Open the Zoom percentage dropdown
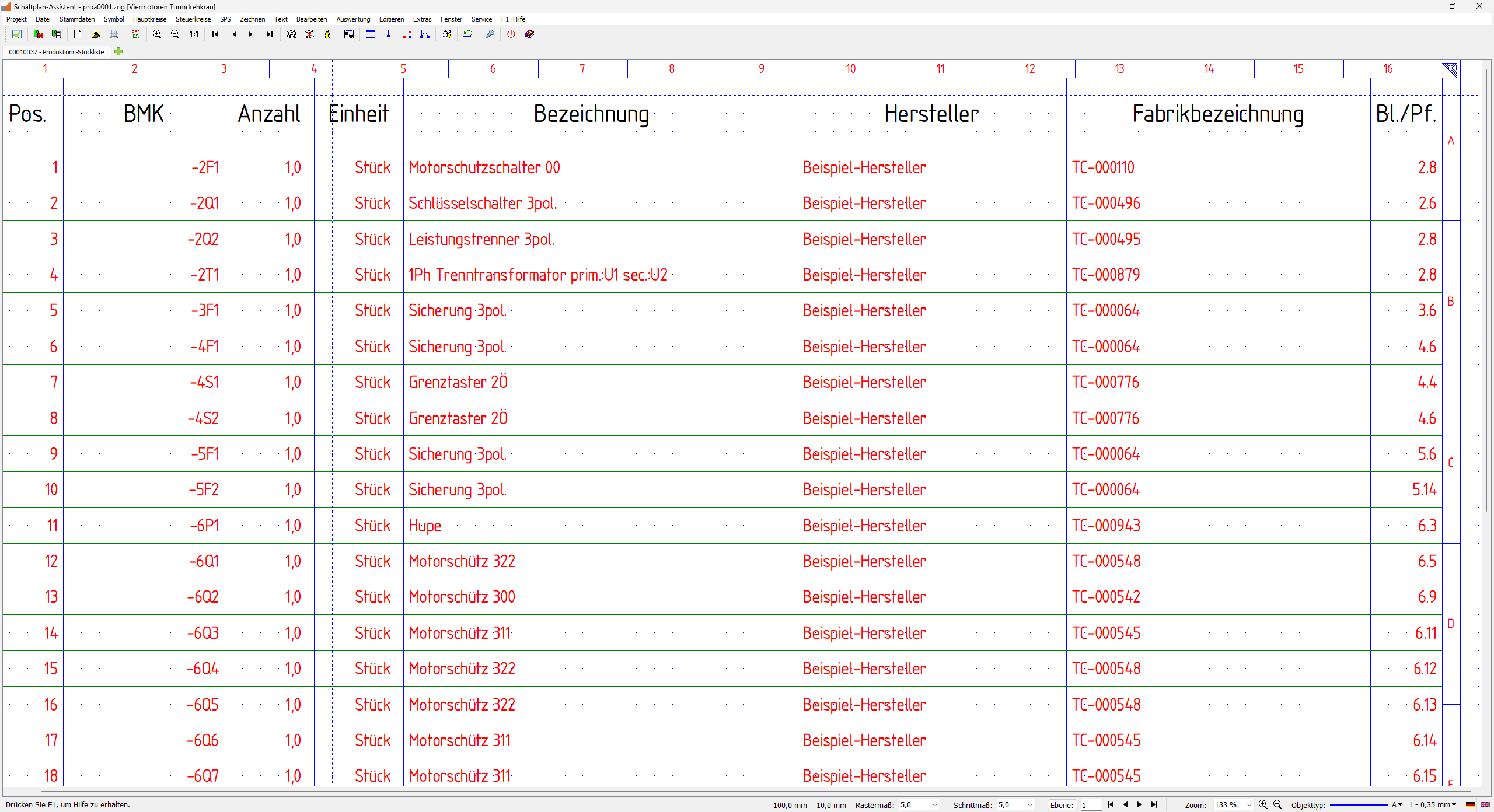Viewport: 1494px width, 812px height. tap(1249, 805)
